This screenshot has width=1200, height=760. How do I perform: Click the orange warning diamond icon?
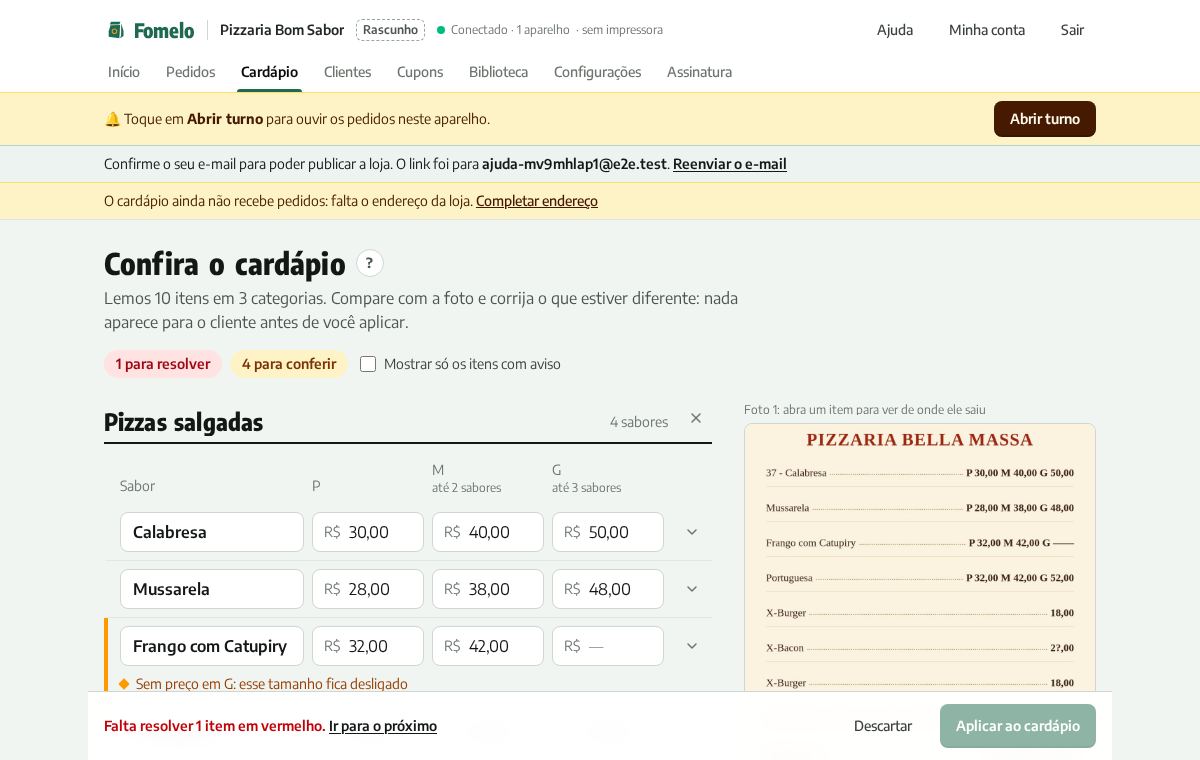click(x=124, y=684)
